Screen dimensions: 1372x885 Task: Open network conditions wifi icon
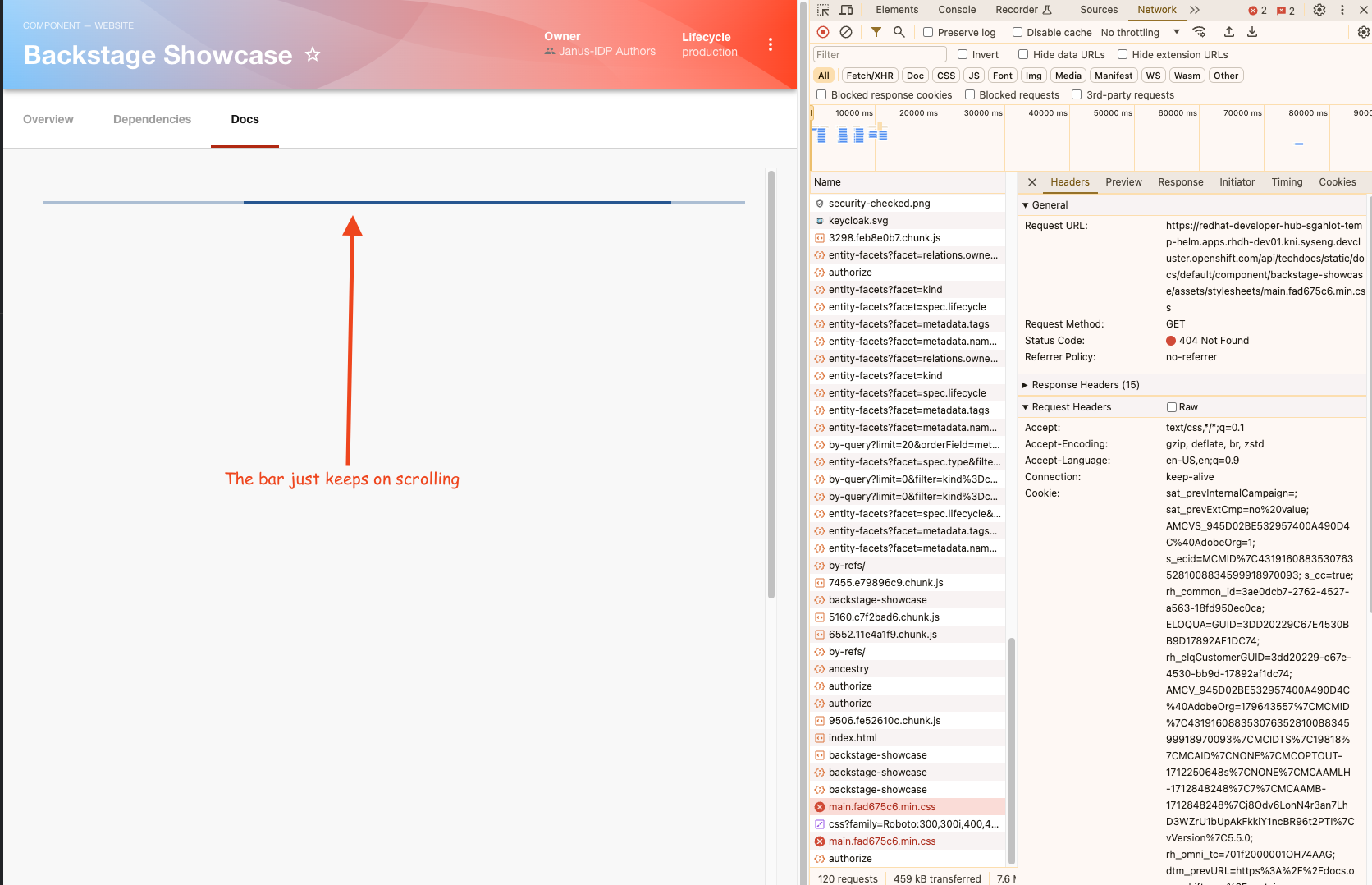(x=1200, y=32)
